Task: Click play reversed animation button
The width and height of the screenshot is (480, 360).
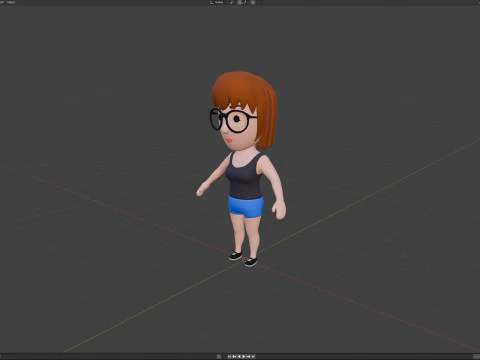Action: click(x=239, y=356)
